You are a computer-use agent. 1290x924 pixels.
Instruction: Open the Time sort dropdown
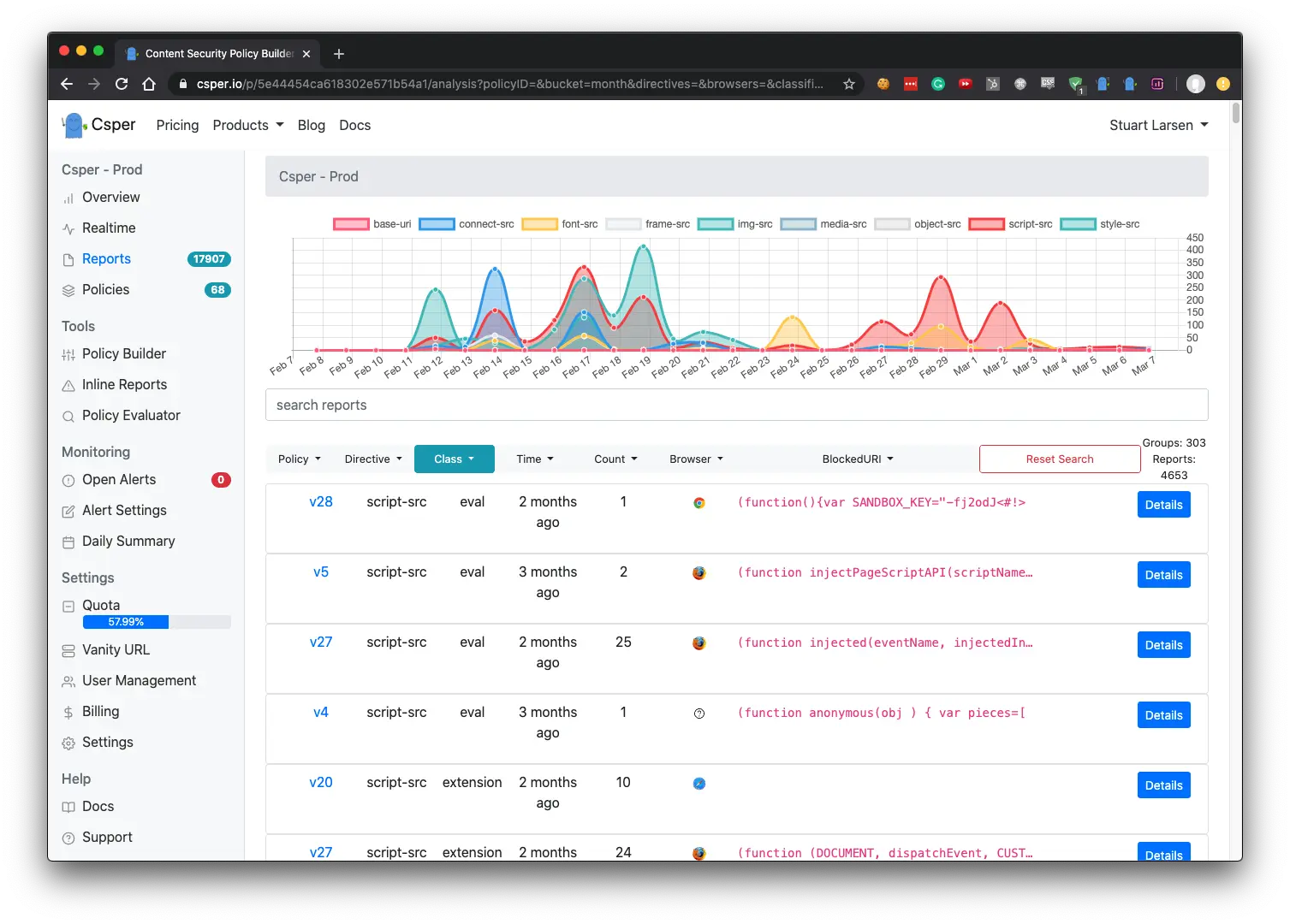(535, 459)
